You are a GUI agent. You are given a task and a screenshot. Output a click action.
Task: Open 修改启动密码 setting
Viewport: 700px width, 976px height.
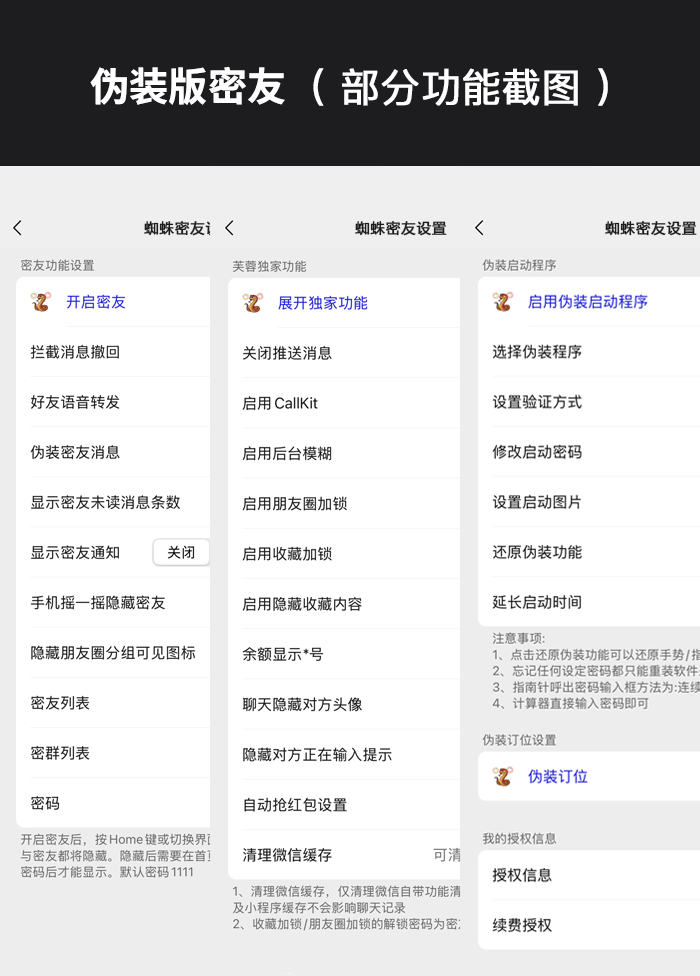(x=537, y=452)
